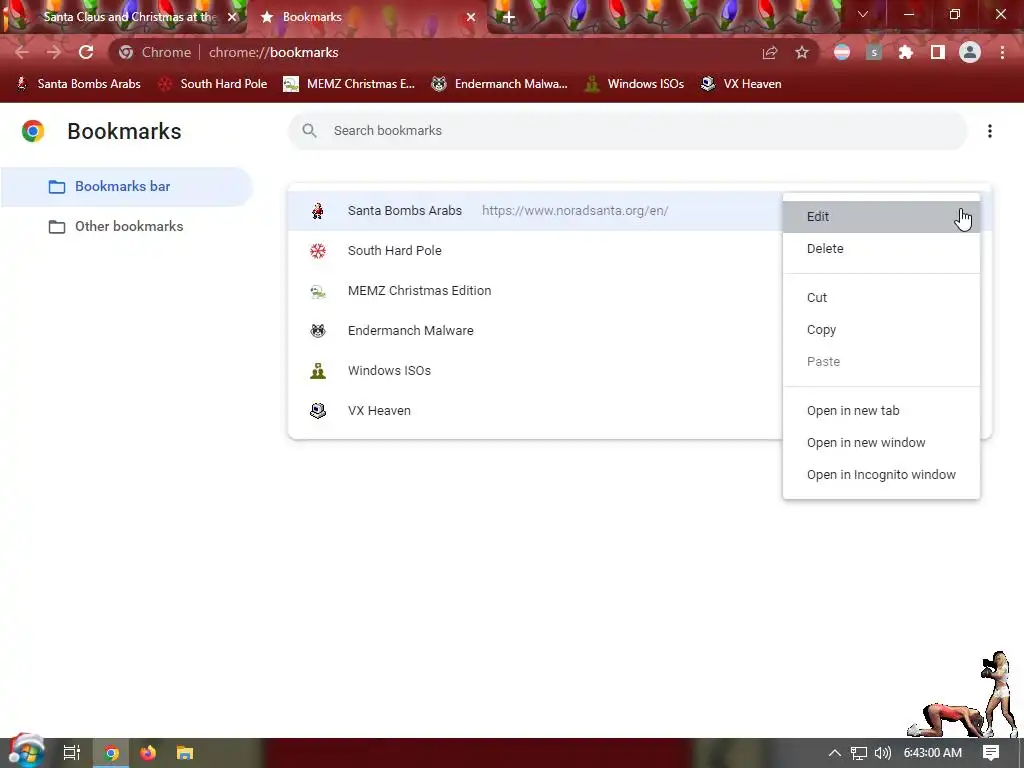1024x768 pixels.
Task: Select the Windows ISOs list row
Action: [x=535, y=370]
